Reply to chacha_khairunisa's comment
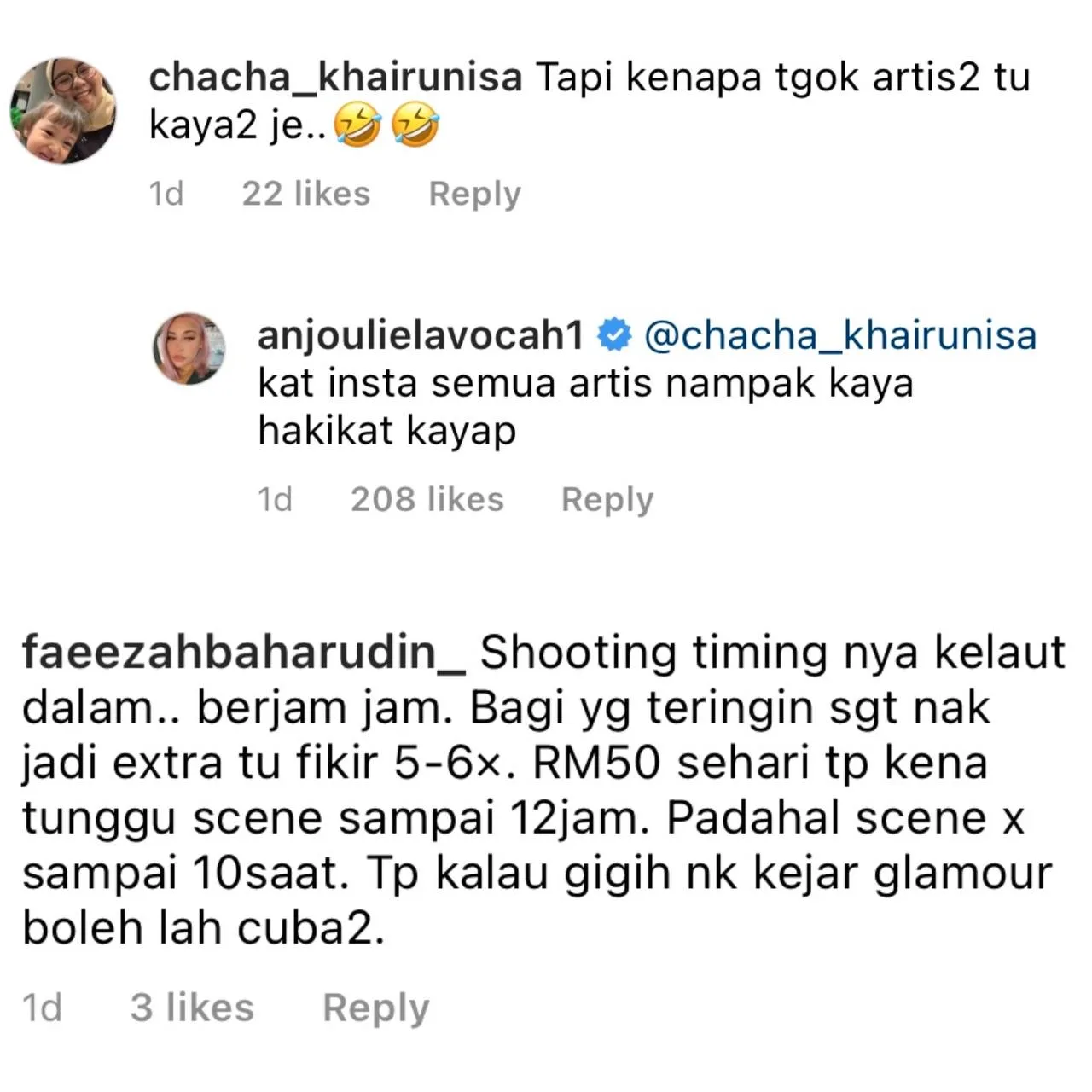The height and width of the screenshot is (1092, 1092). coord(474,194)
